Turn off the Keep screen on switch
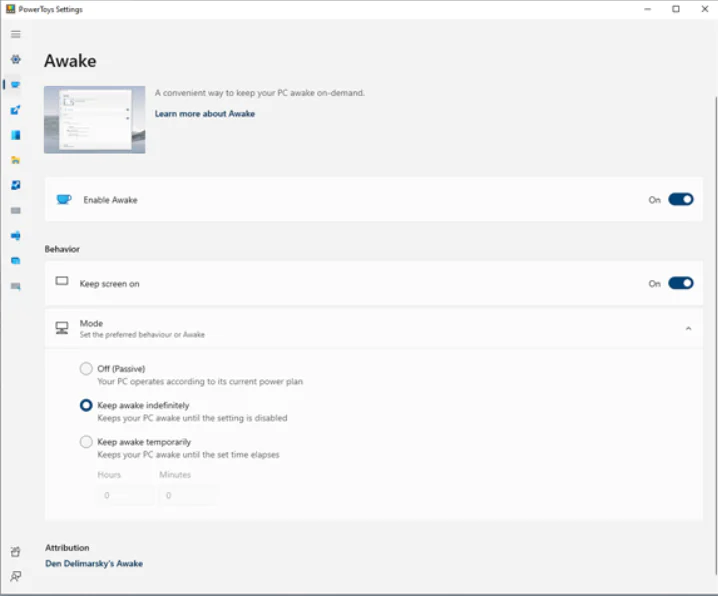The height and width of the screenshot is (596, 718). [x=680, y=283]
